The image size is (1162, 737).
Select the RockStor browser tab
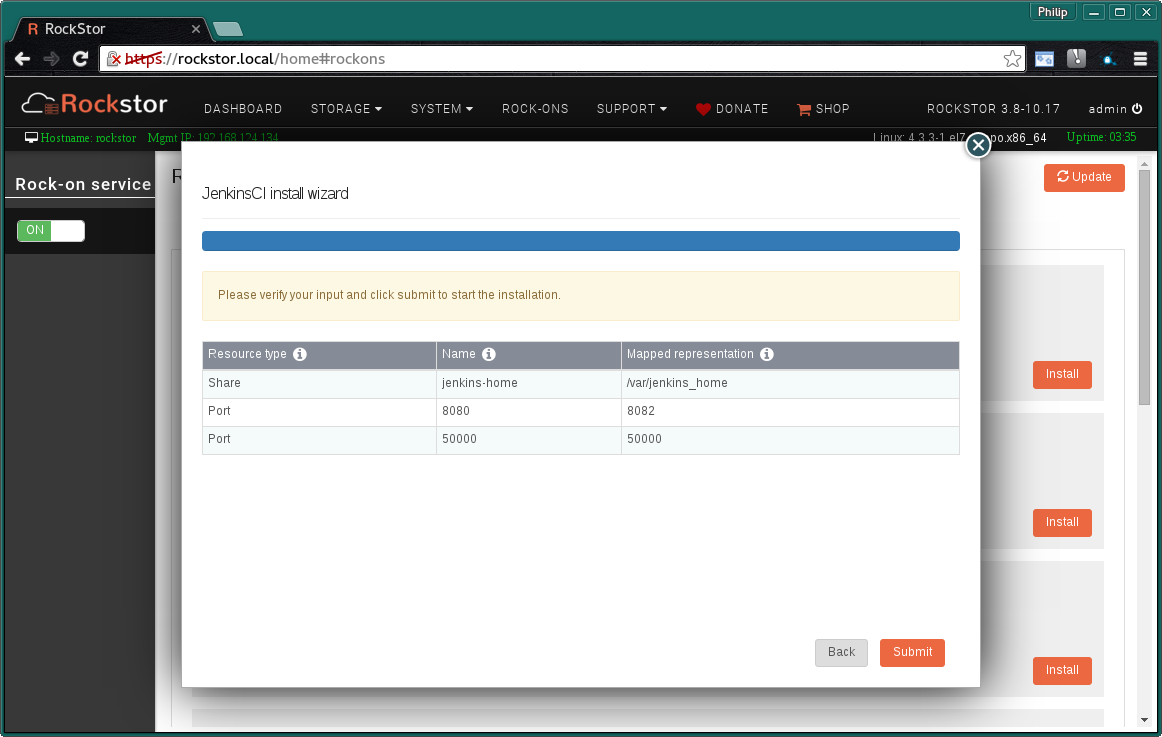[x=111, y=29]
